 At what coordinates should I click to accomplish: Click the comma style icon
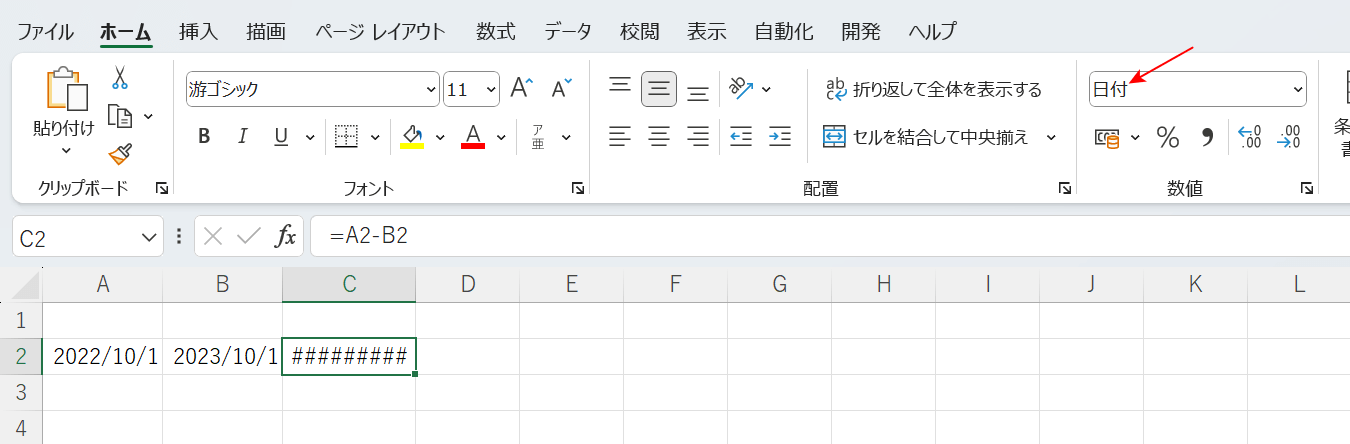(x=1207, y=137)
